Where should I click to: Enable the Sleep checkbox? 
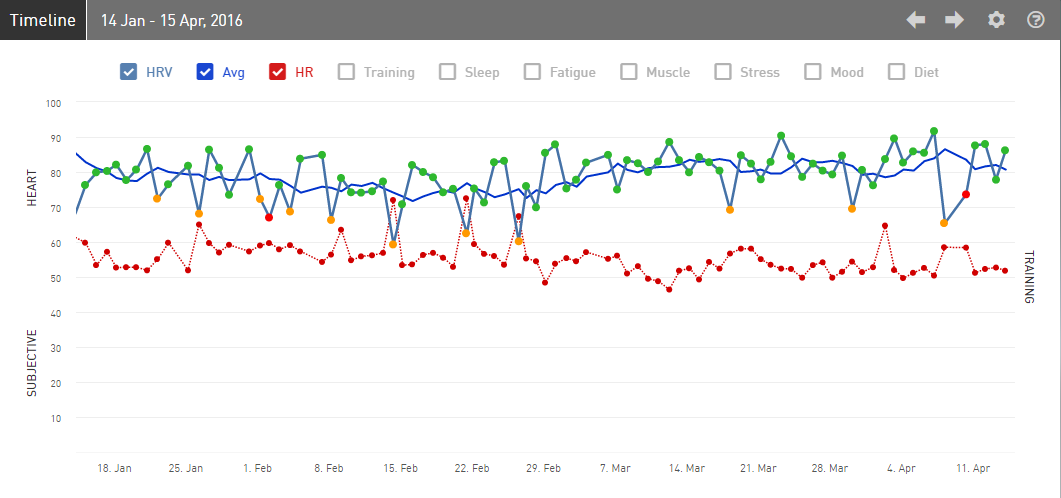click(447, 72)
